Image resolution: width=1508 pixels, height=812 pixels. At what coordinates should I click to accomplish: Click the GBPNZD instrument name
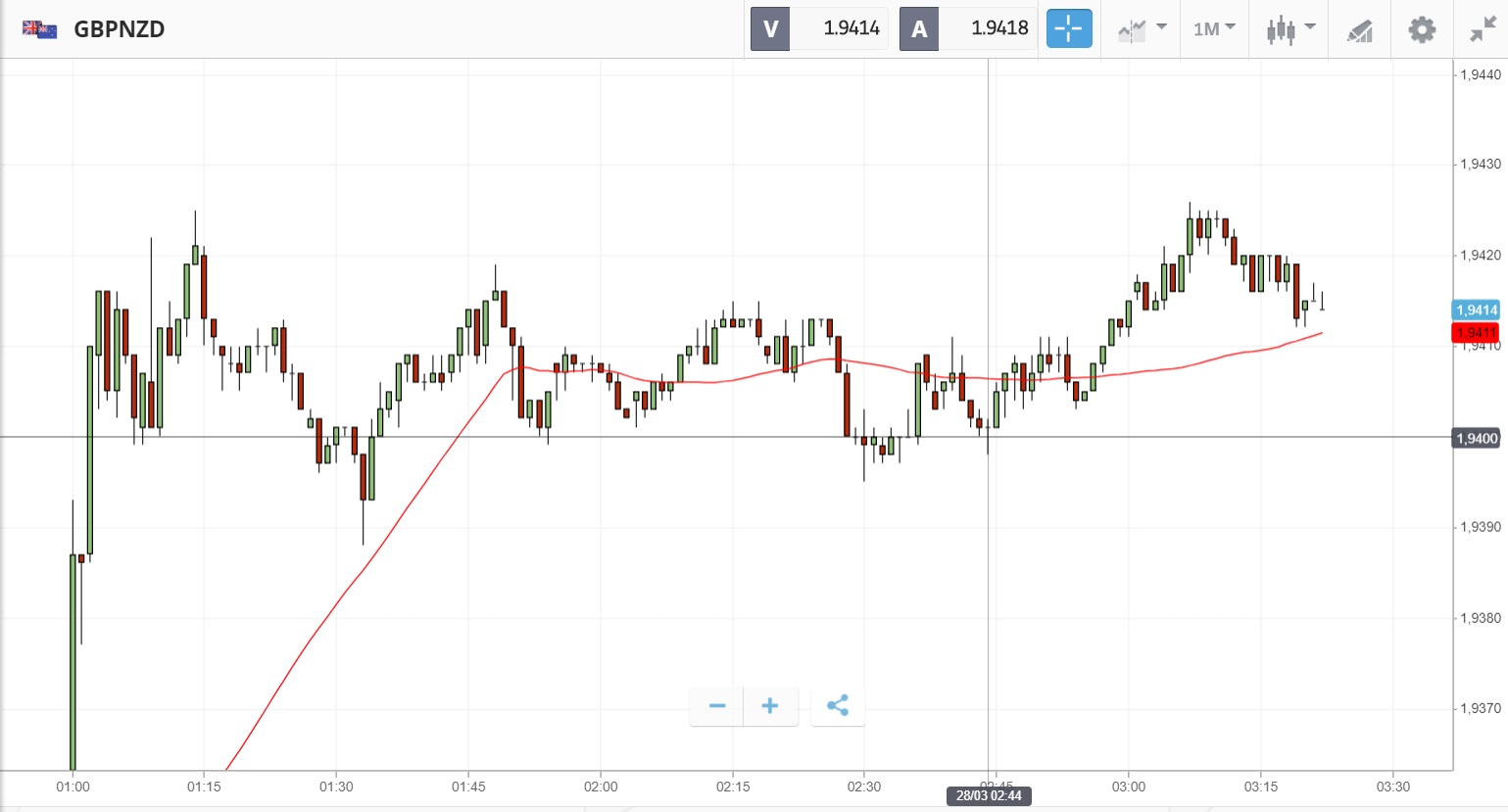[x=120, y=29]
